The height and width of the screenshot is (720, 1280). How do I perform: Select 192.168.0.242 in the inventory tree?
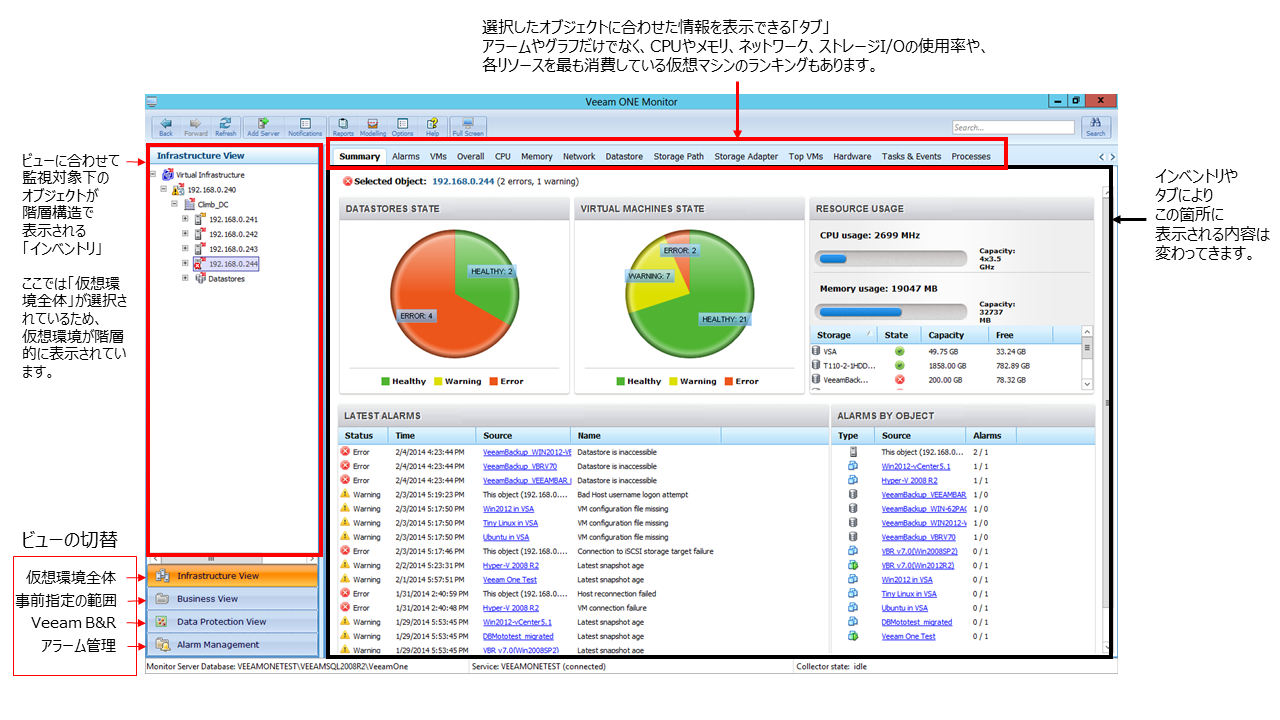coord(233,234)
